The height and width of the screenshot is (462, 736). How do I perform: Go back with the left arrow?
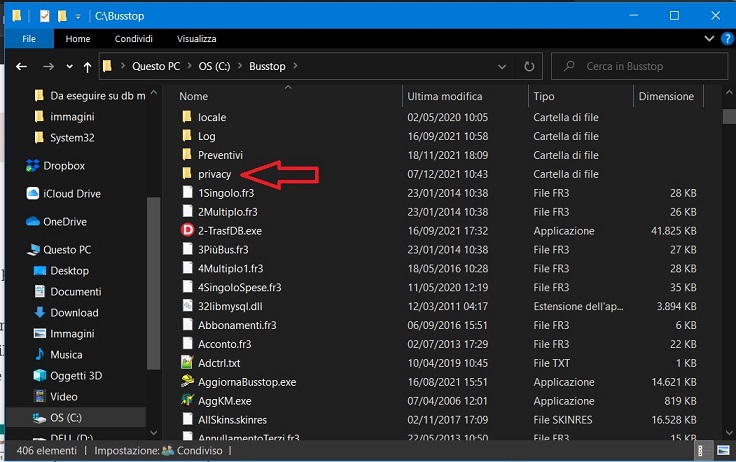point(21,67)
